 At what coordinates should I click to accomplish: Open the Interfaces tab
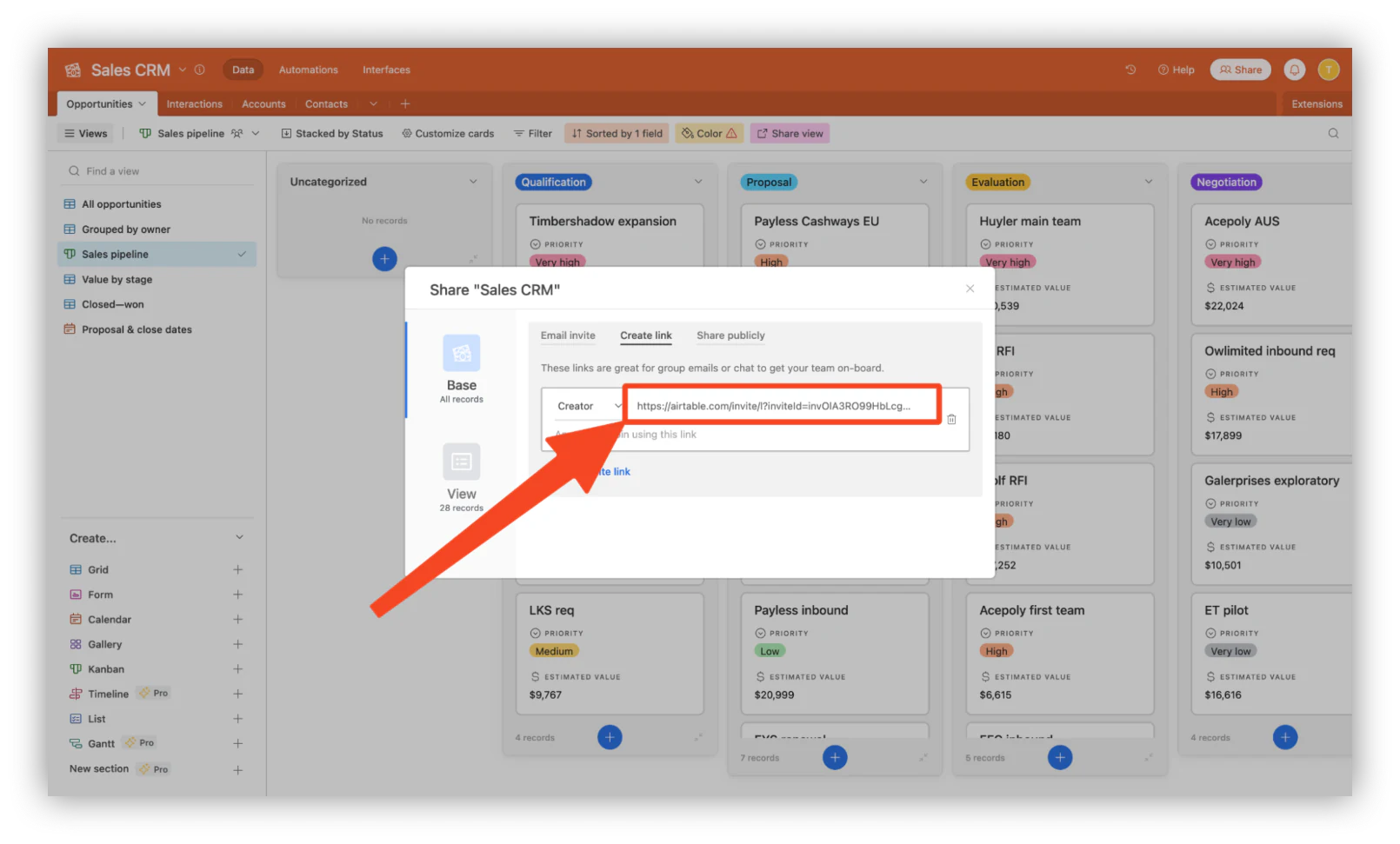tap(386, 70)
